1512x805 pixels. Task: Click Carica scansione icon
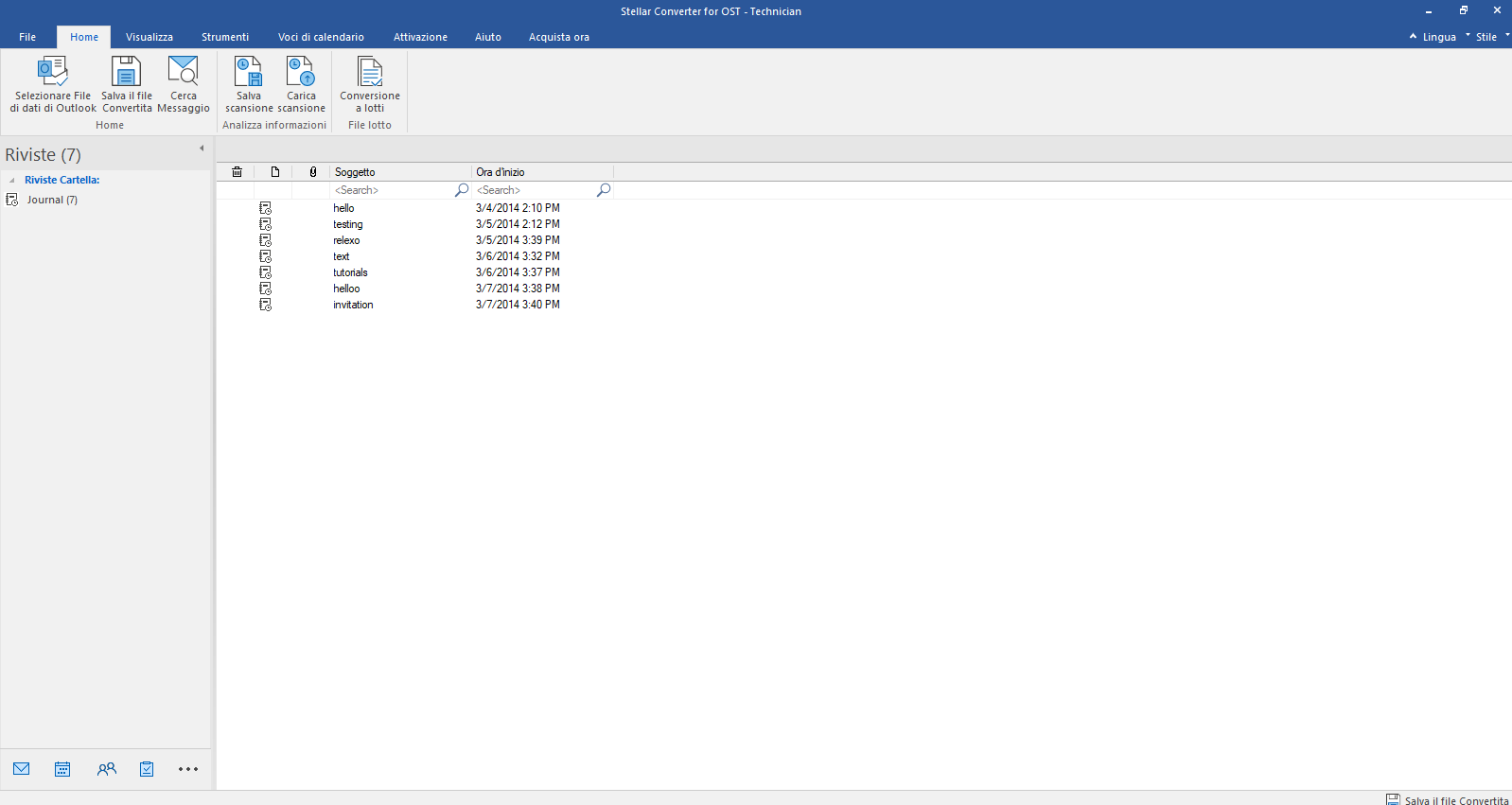[301, 71]
